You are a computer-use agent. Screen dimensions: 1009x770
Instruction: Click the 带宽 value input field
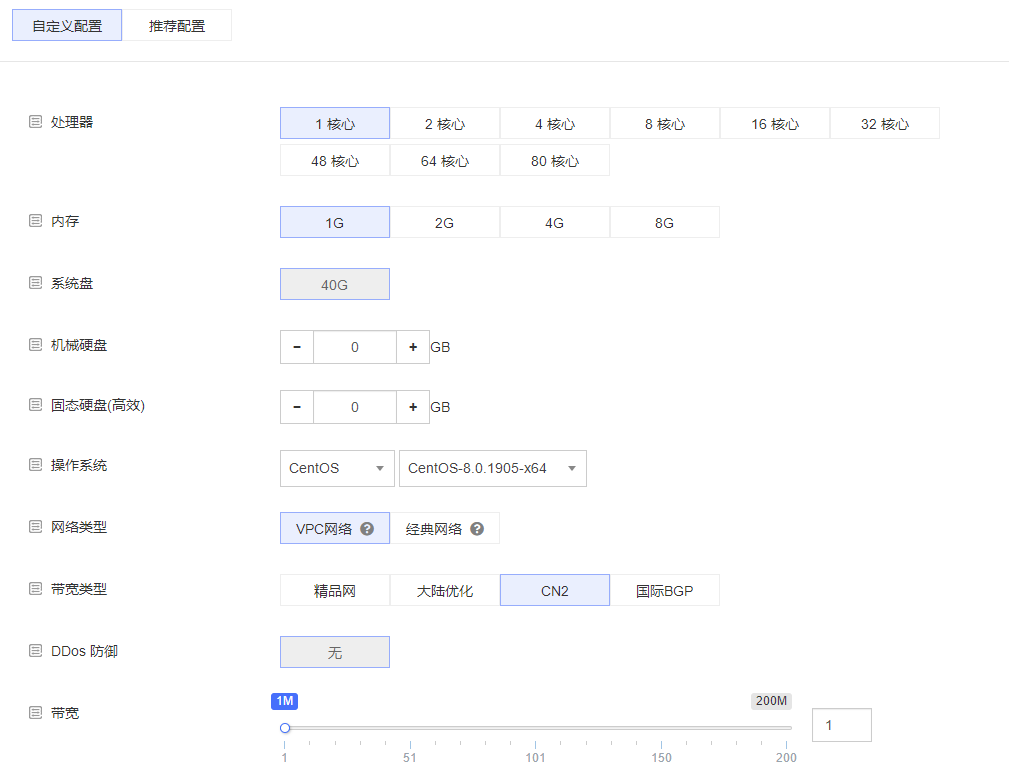point(841,725)
